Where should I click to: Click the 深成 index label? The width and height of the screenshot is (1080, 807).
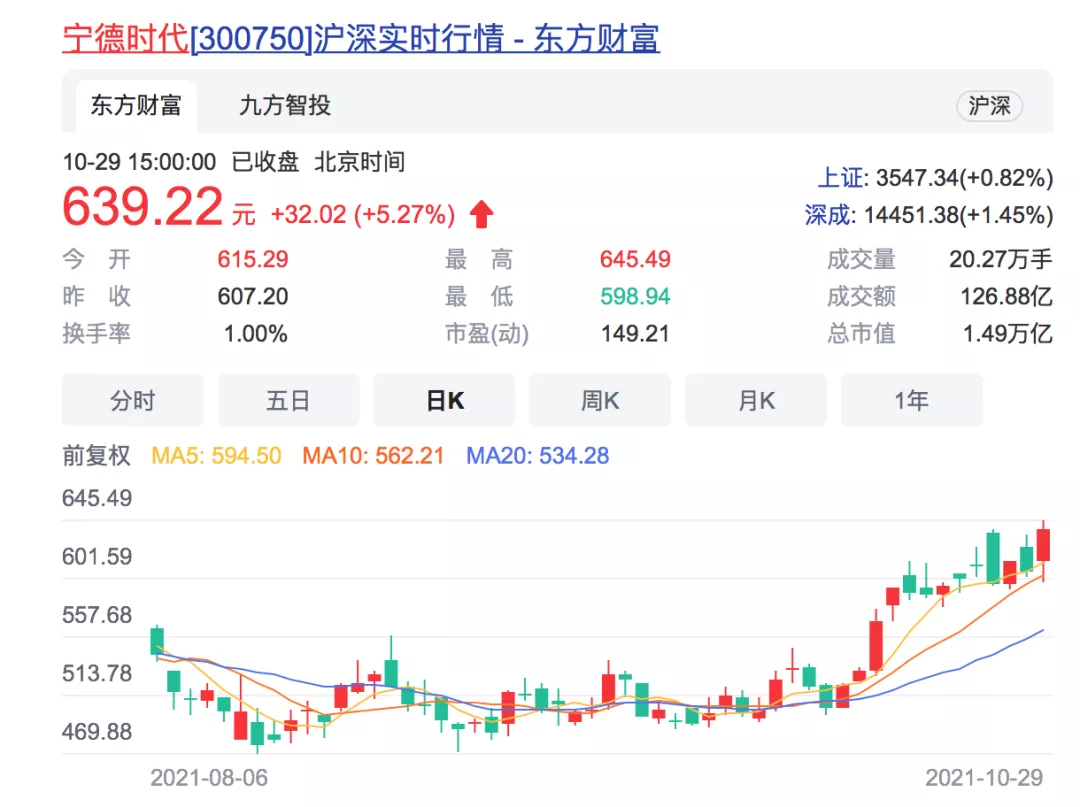[x=830, y=215]
